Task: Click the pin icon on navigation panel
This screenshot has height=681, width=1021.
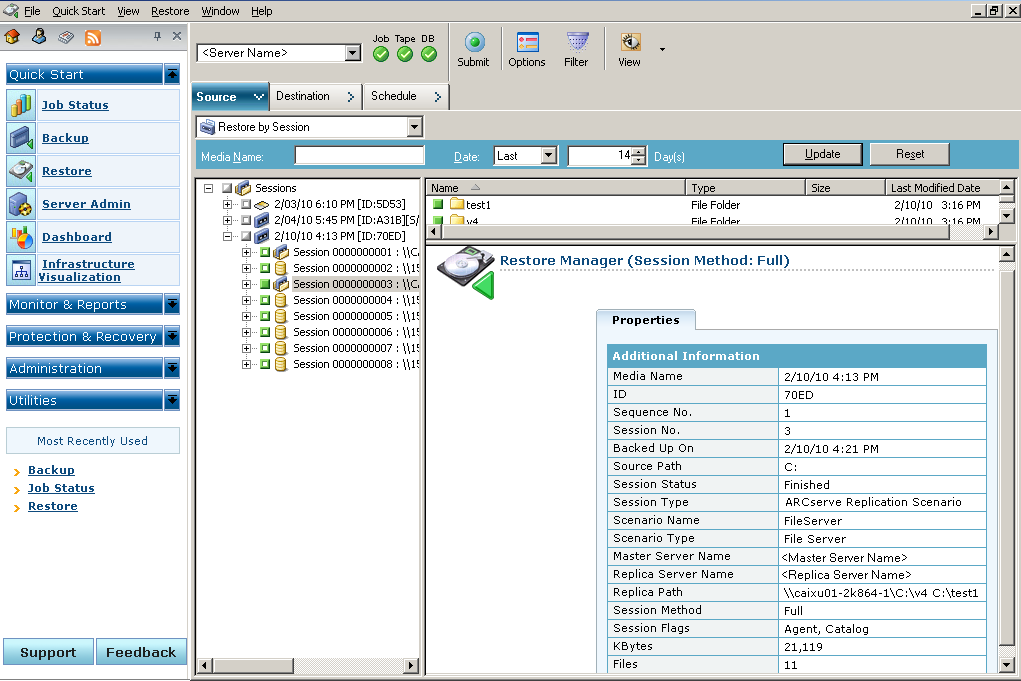Action: coord(157,36)
